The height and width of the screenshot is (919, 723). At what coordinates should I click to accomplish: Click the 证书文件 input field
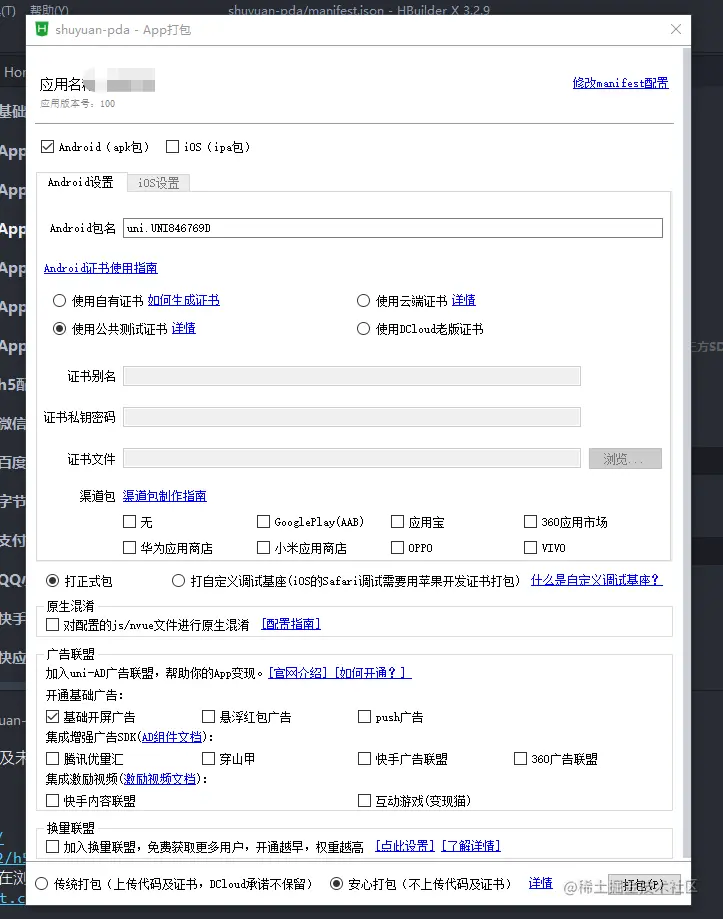click(352, 458)
